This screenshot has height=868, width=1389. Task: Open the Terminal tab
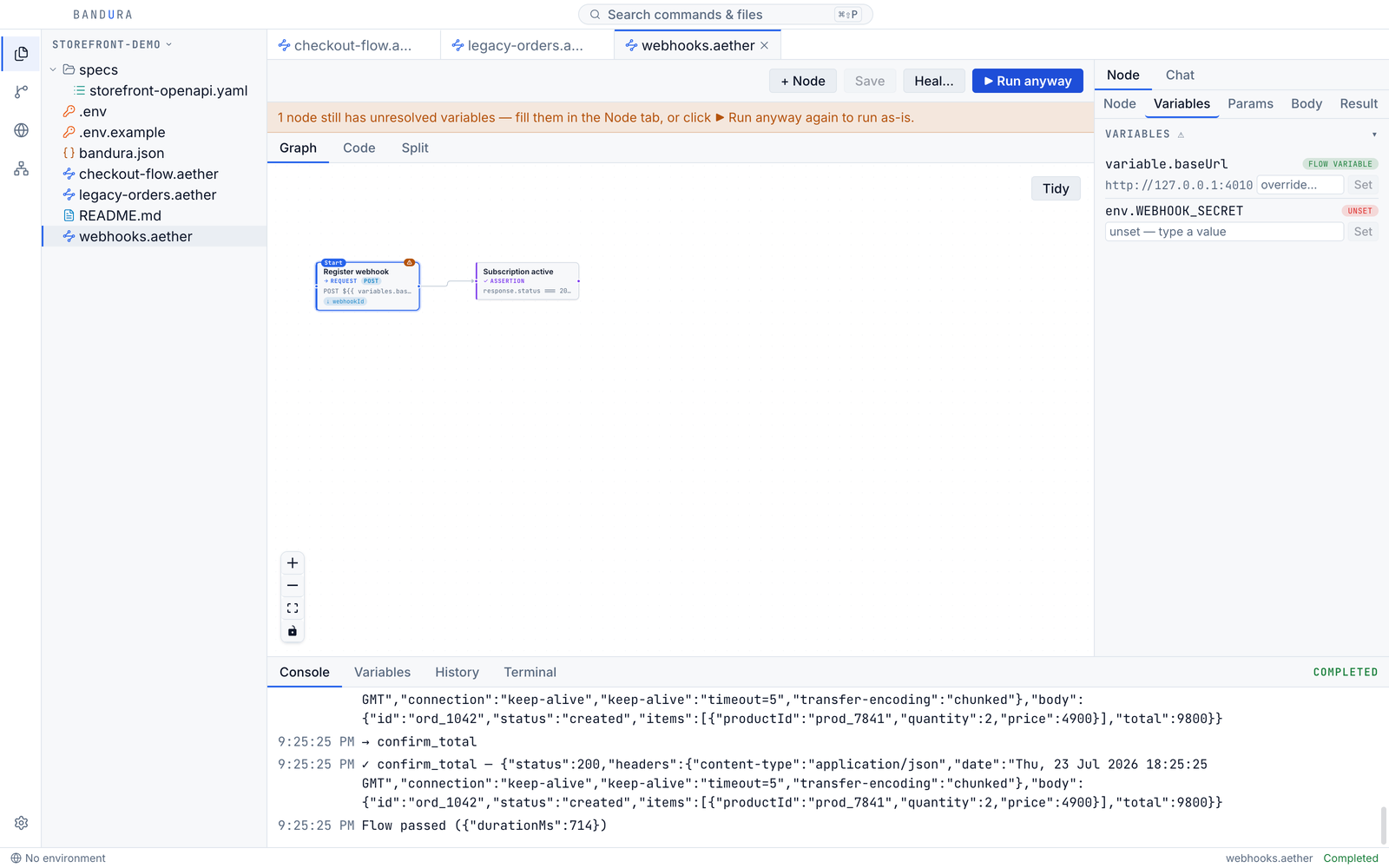tap(530, 673)
